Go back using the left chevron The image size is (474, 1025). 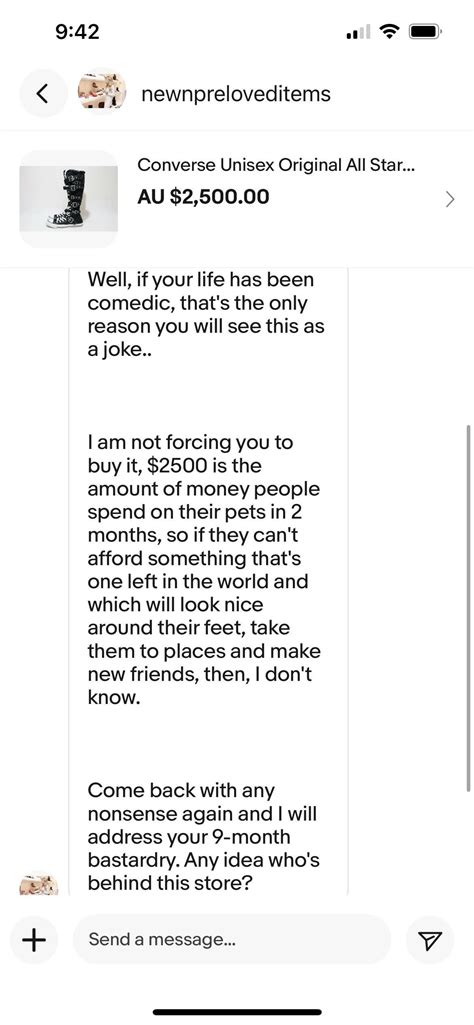pyautogui.click(x=43, y=94)
